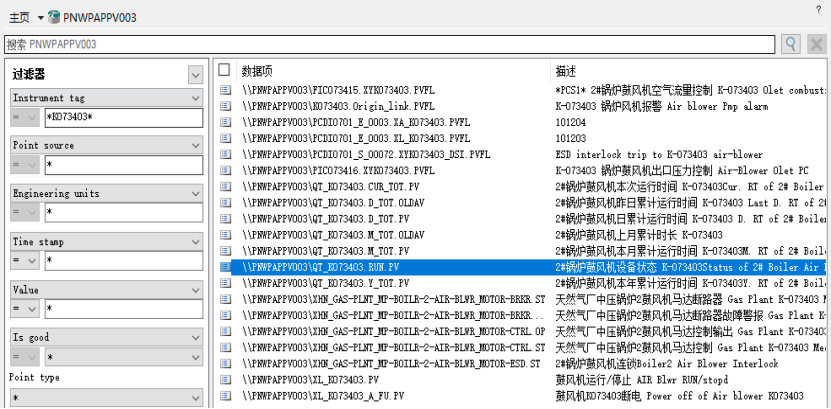This screenshot has height=409, width=831.
Task: Click icon of XL_K073403.PVFL row
Action: [x=226, y=138]
